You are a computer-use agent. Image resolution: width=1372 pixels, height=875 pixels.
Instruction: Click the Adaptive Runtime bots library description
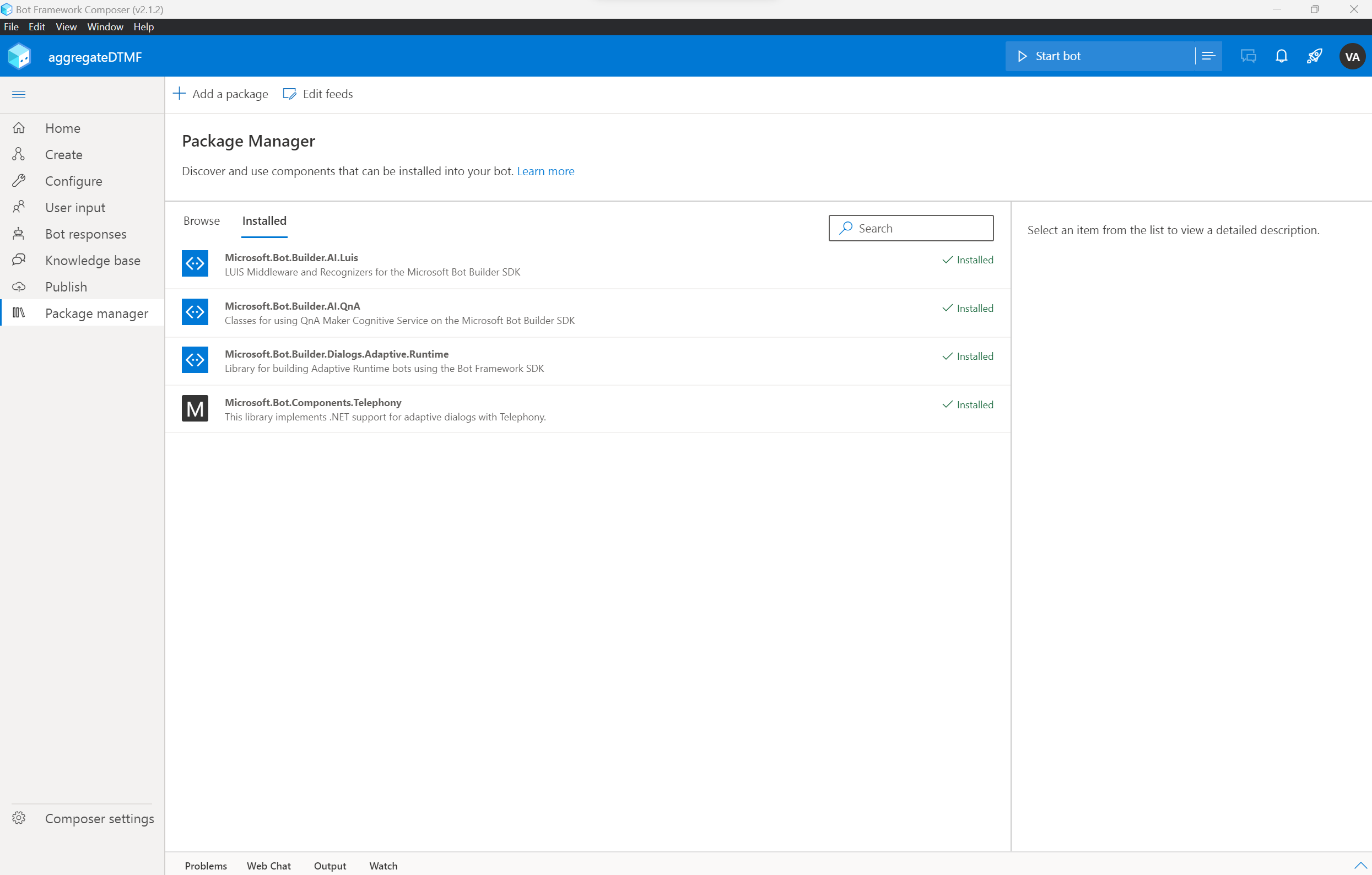pyautogui.click(x=385, y=368)
